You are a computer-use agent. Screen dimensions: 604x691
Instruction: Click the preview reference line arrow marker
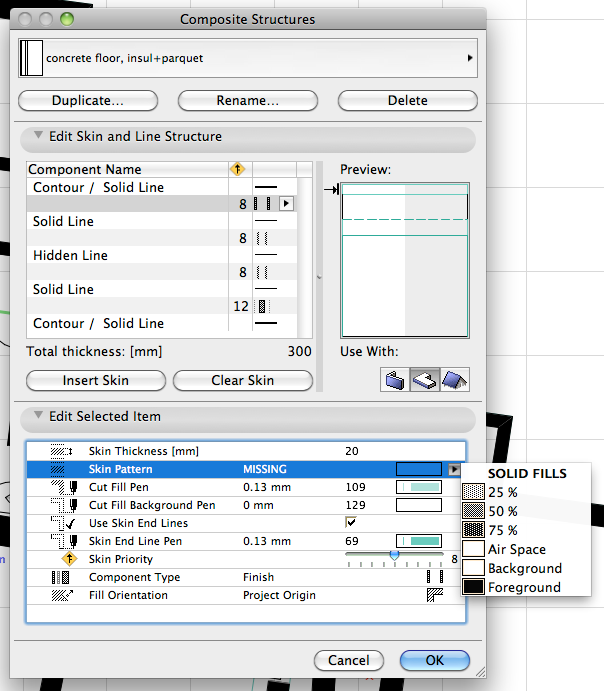[x=331, y=189]
